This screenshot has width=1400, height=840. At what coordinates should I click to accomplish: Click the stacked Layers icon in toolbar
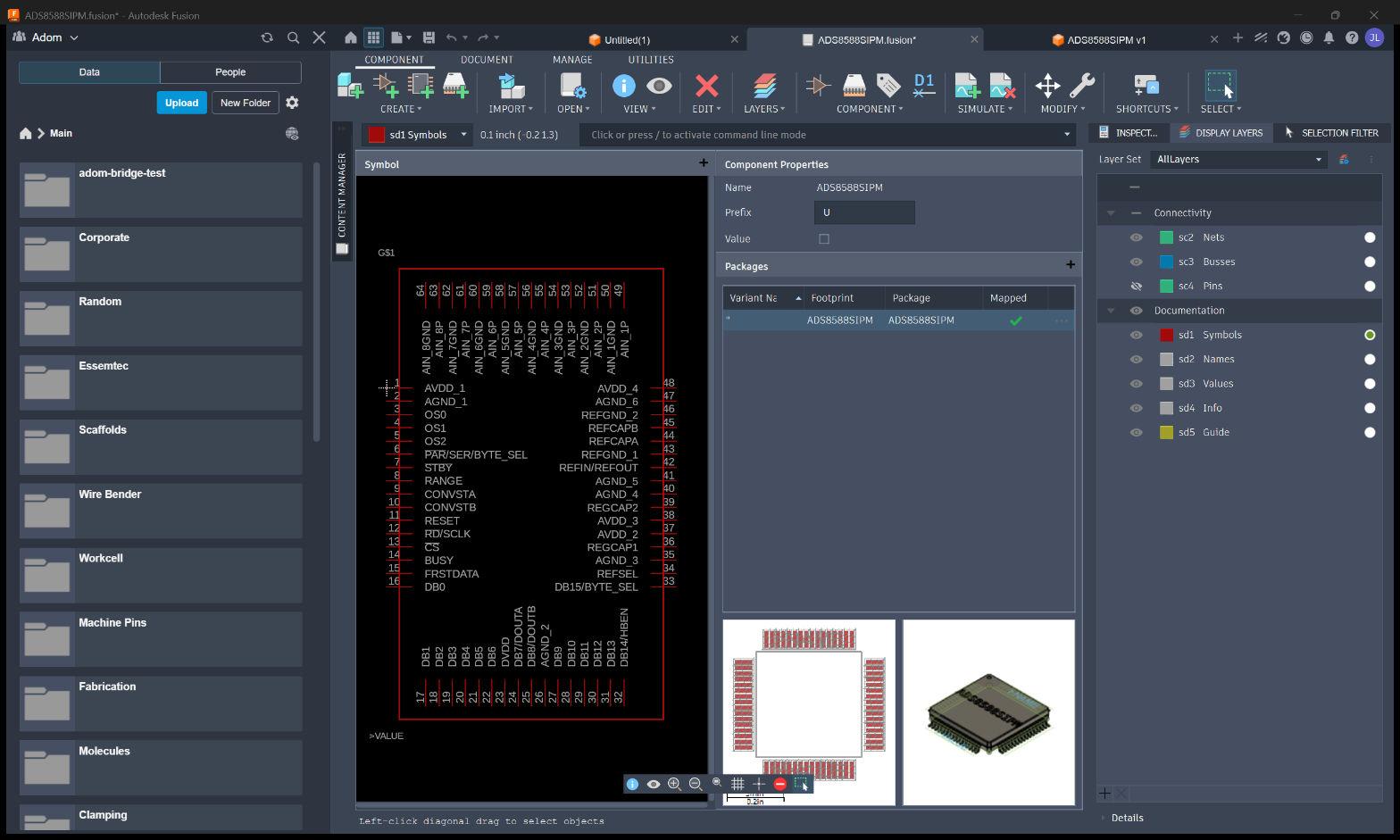point(764,86)
